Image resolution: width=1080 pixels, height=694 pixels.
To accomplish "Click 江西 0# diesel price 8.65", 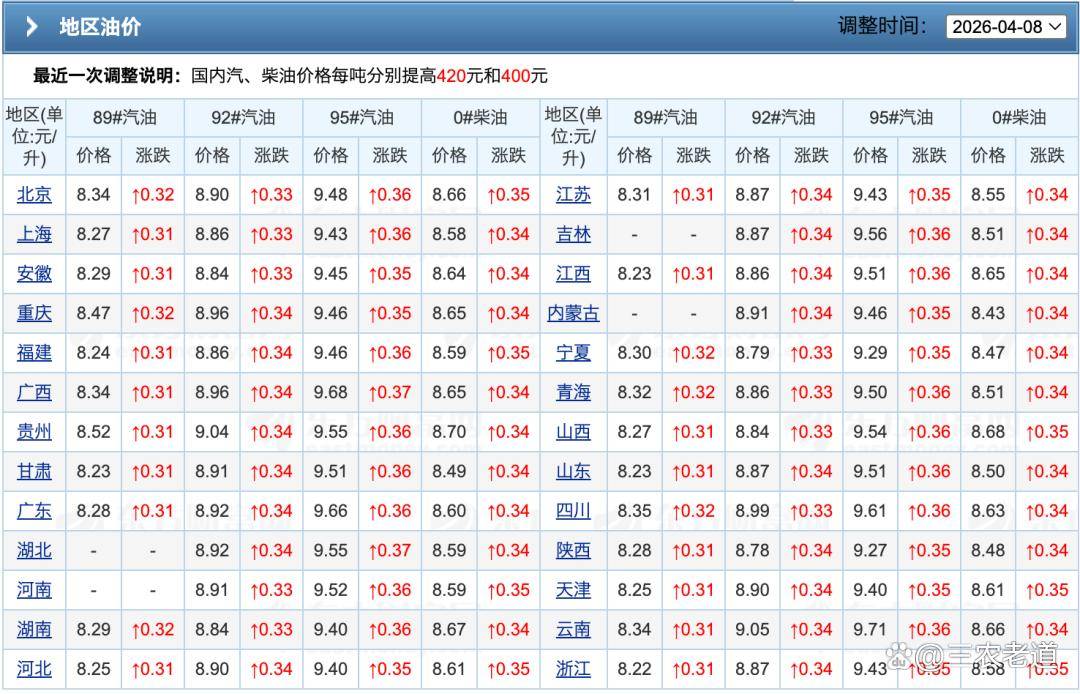I will click(988, 274).
